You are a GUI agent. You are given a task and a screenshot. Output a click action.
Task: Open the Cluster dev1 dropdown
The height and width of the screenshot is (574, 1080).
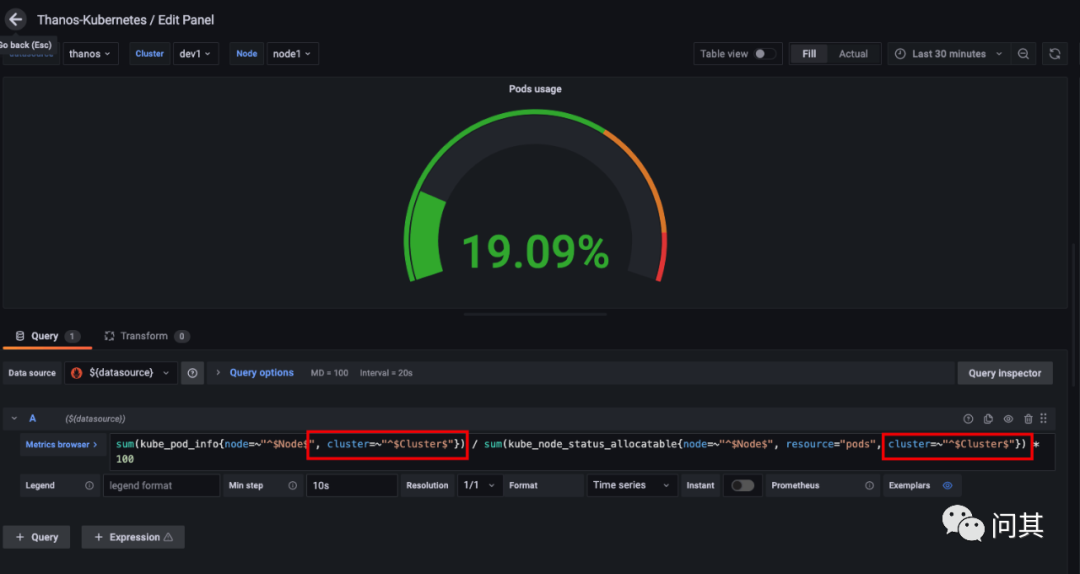[196, 54]
